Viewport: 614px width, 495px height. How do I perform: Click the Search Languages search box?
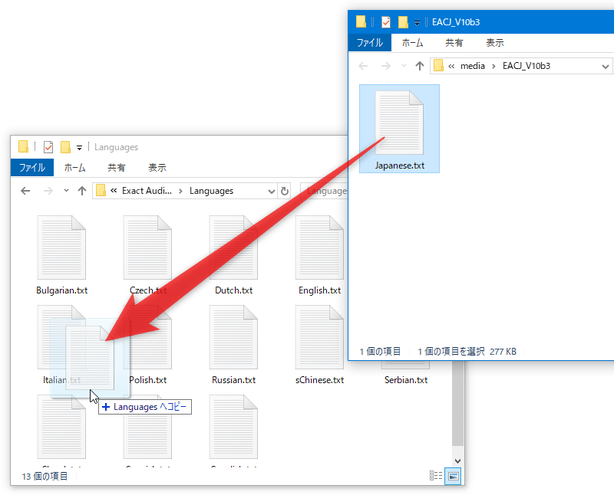[324, 191]
